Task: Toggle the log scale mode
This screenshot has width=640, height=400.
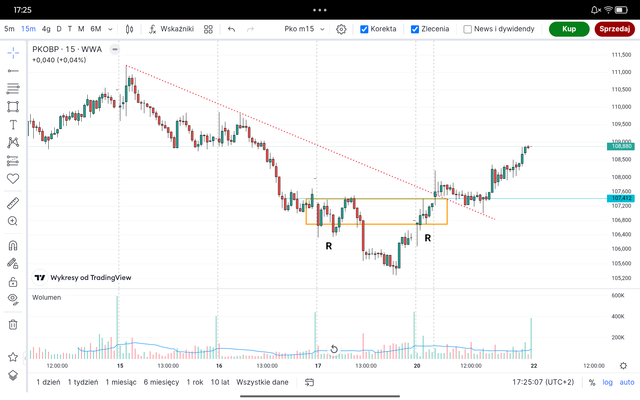Action: (x=607, y=382)
